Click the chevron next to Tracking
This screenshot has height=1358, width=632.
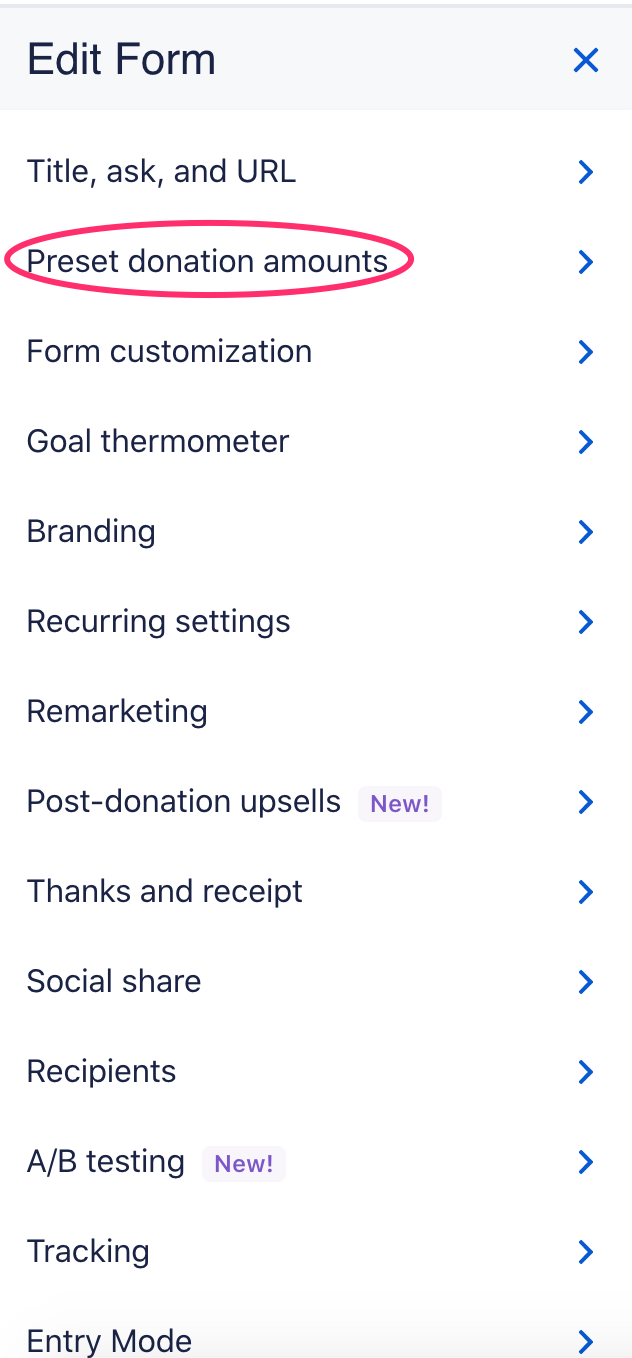586,1252
